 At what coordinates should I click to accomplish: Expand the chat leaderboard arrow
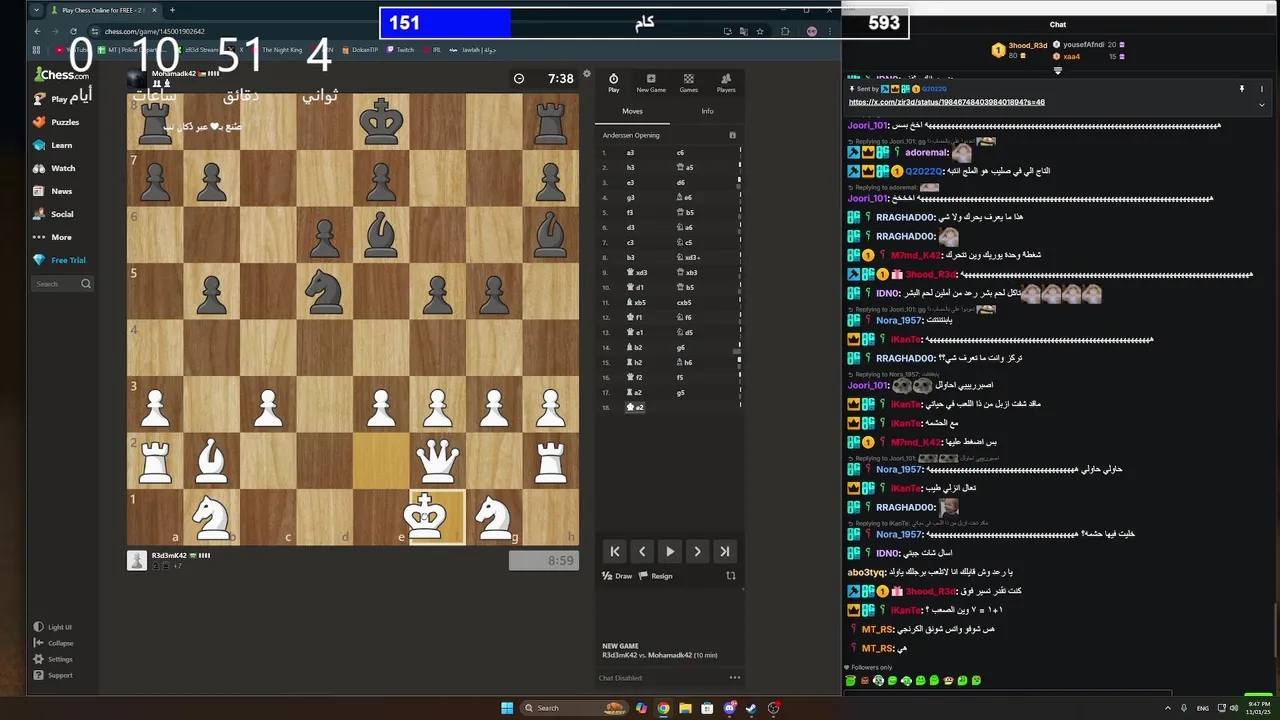point(1058,71)
